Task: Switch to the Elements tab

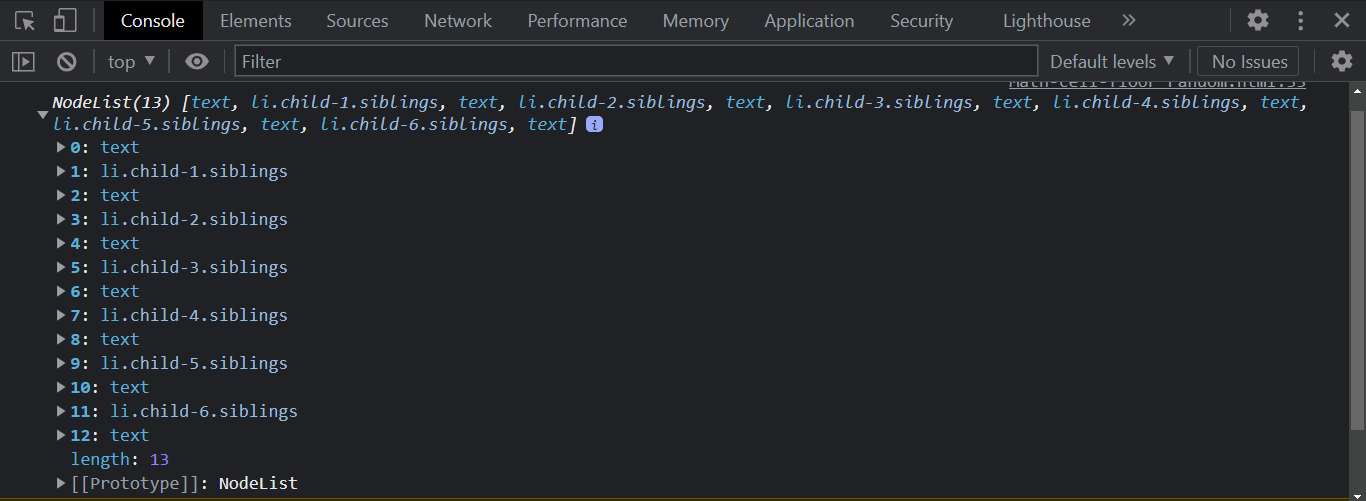Action: pyautogui.click(x=256, y=20)
